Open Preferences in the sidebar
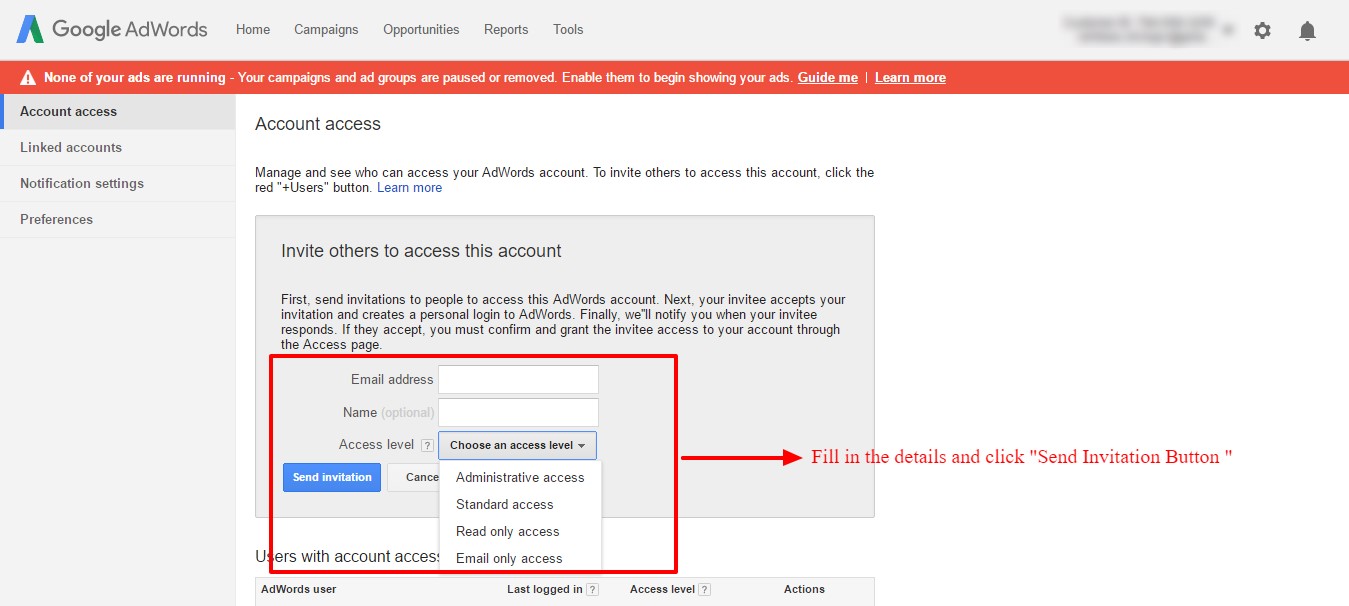 (x=118, y=219)
